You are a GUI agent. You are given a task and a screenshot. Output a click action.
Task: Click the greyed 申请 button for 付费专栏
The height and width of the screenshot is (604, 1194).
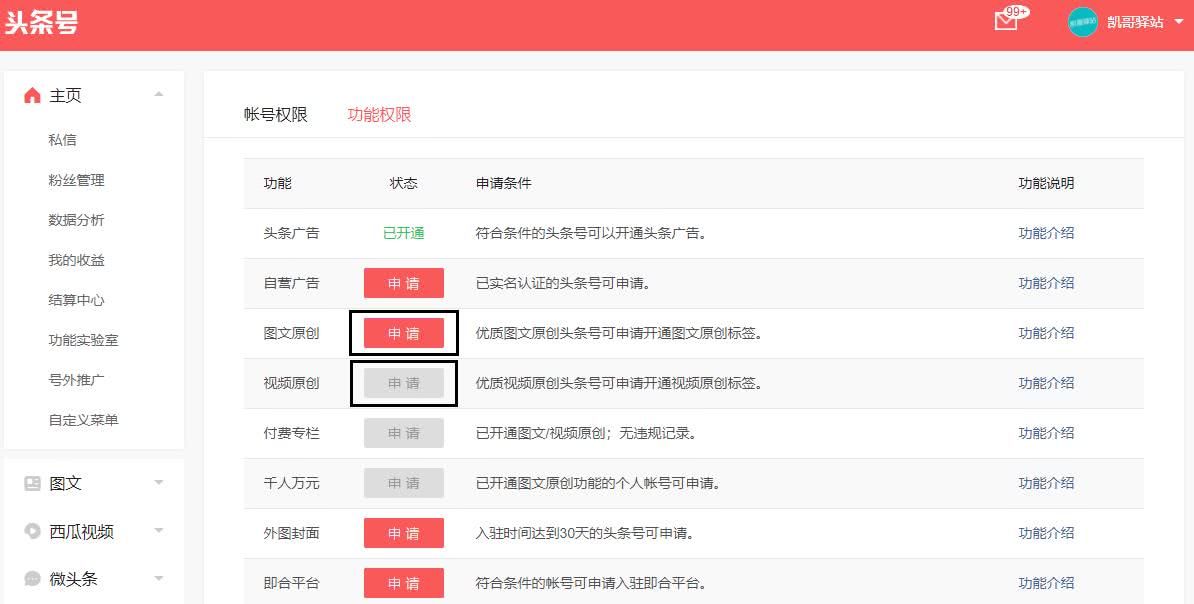pyautogui.click(x=404, y=433)
